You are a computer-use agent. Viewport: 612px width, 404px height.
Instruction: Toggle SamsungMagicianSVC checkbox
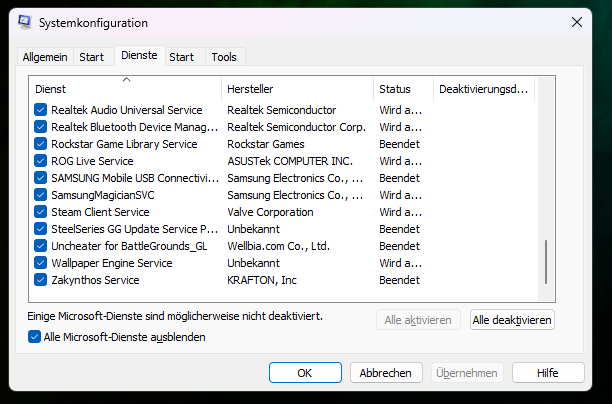[x=41, y=195]
